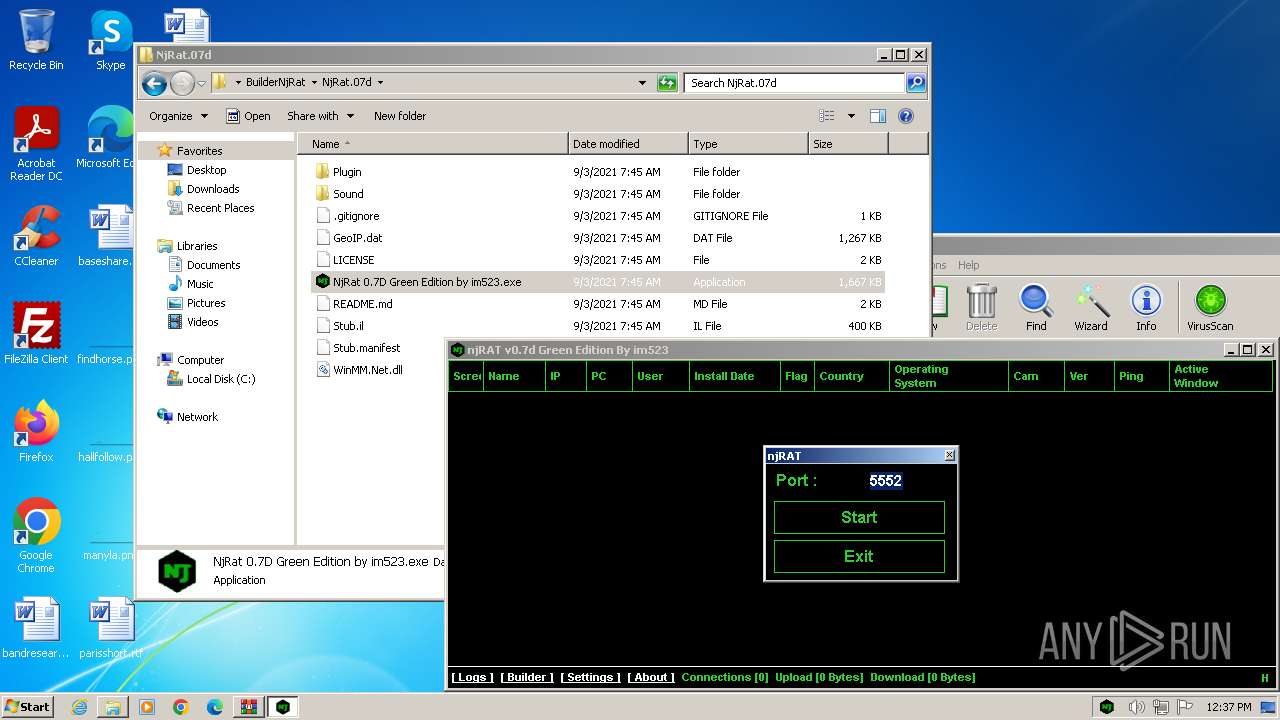This screenshot has width=1280, height=720.
Task: Open CCleaner desktop shortcut
Action: 36,235
